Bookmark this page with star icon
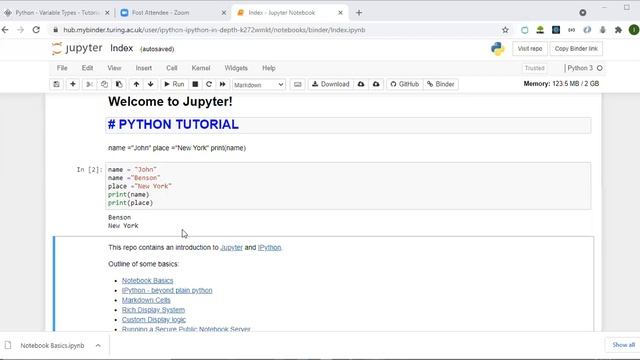The height and width of the screenshot is (360, 640). (505, 30)
